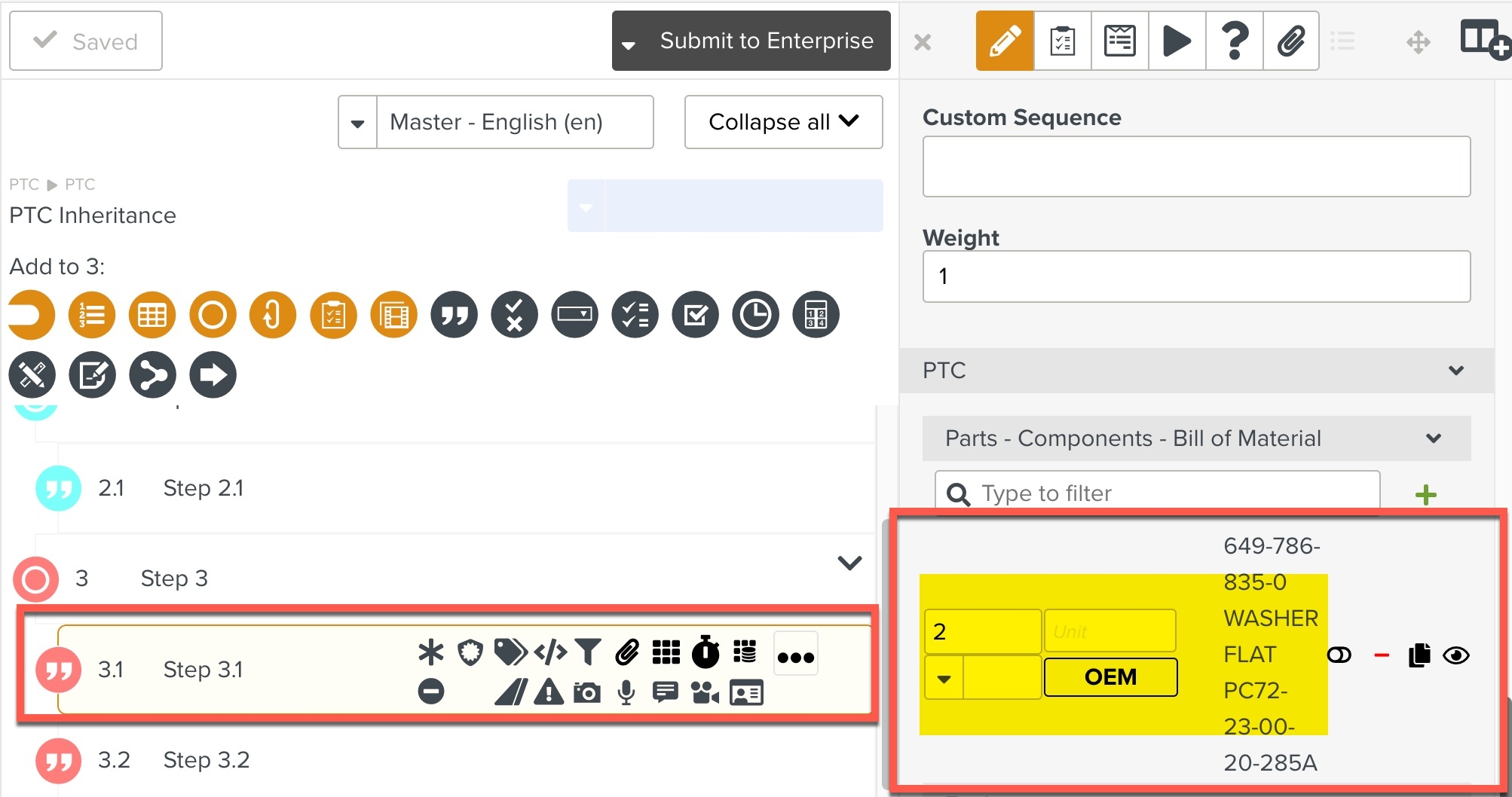1512x797 pixels.
Task: Open the question mark help icon
Action: click(x=1234, y=41)
